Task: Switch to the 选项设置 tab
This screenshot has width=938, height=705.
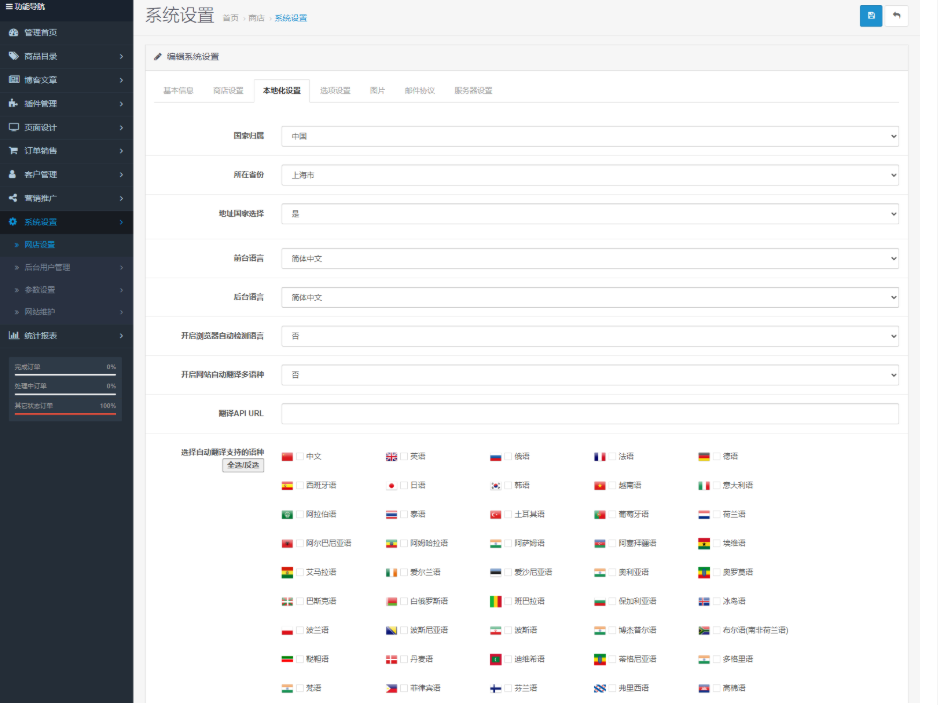Action: click(335, 91)
